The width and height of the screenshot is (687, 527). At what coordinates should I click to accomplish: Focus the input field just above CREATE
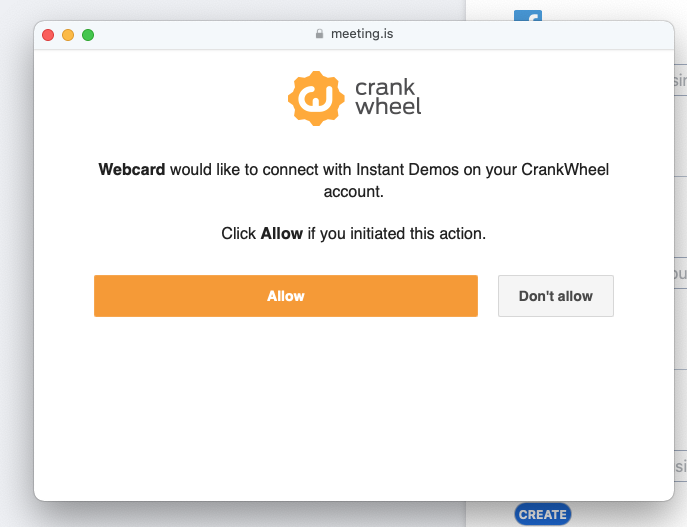pos(680,466)
